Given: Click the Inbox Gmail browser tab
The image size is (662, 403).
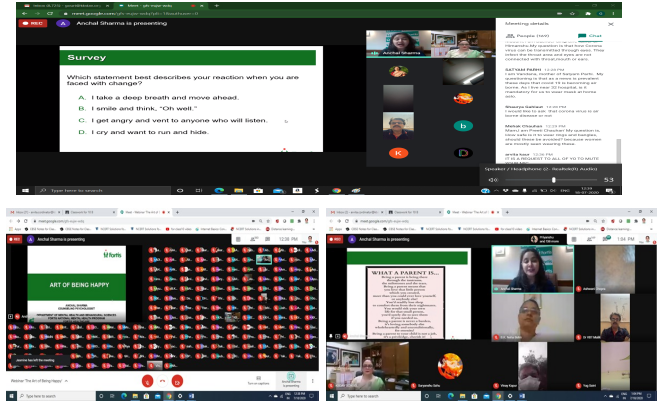Looking at the screenshot, I should 30,214.
